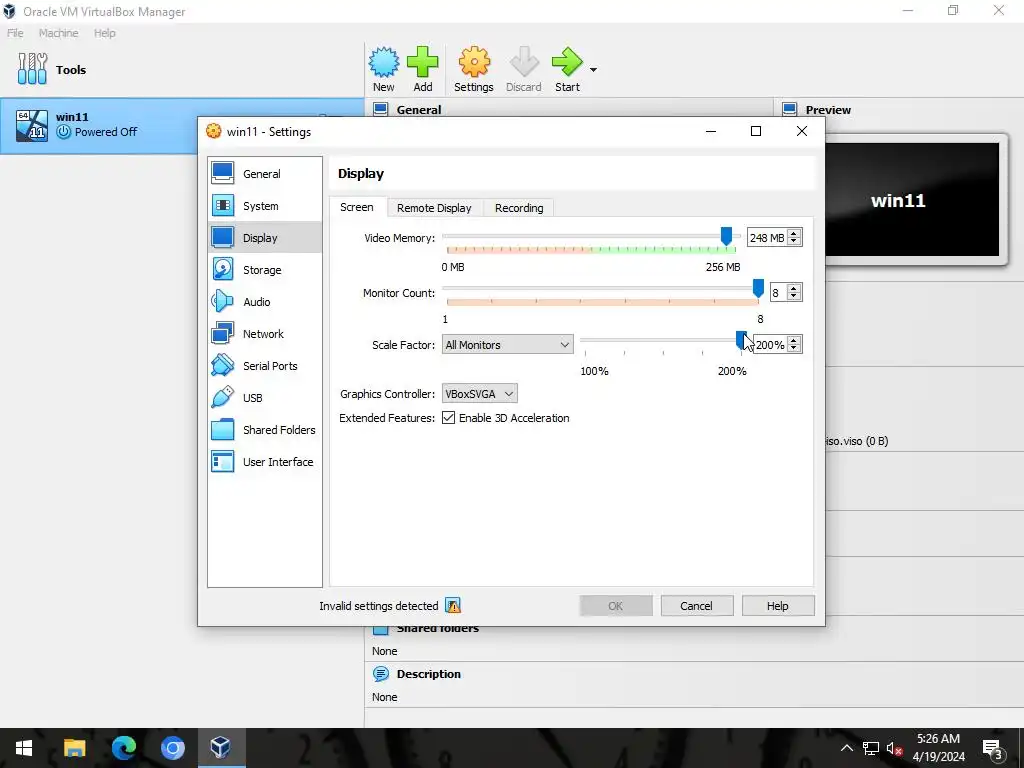Click the Monitor Count value field
Image resolution: width=1024 pixels, height=768 pixels.
778,293
